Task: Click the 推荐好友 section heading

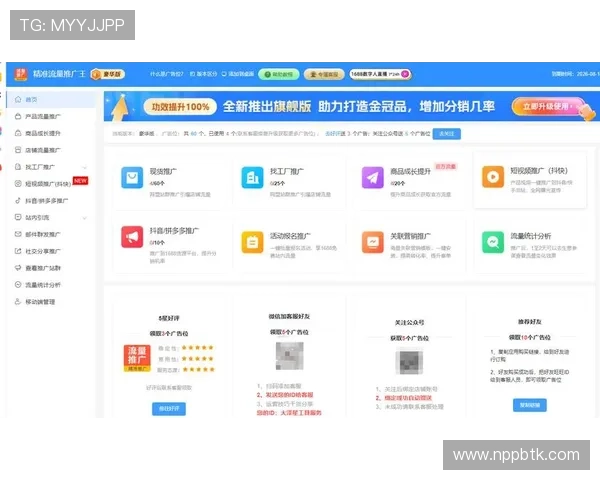Action: point(530,322)
